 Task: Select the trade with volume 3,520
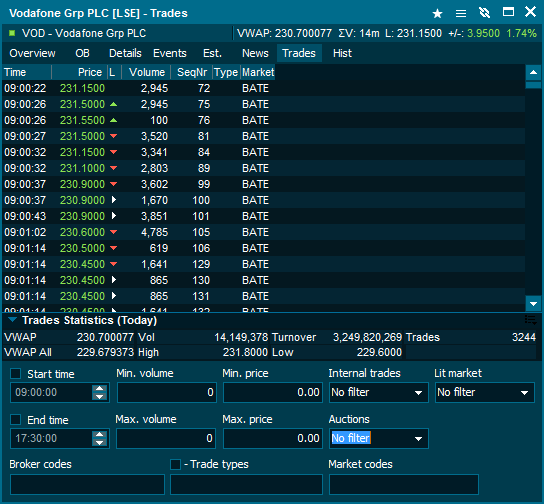[x=264, y=136]
